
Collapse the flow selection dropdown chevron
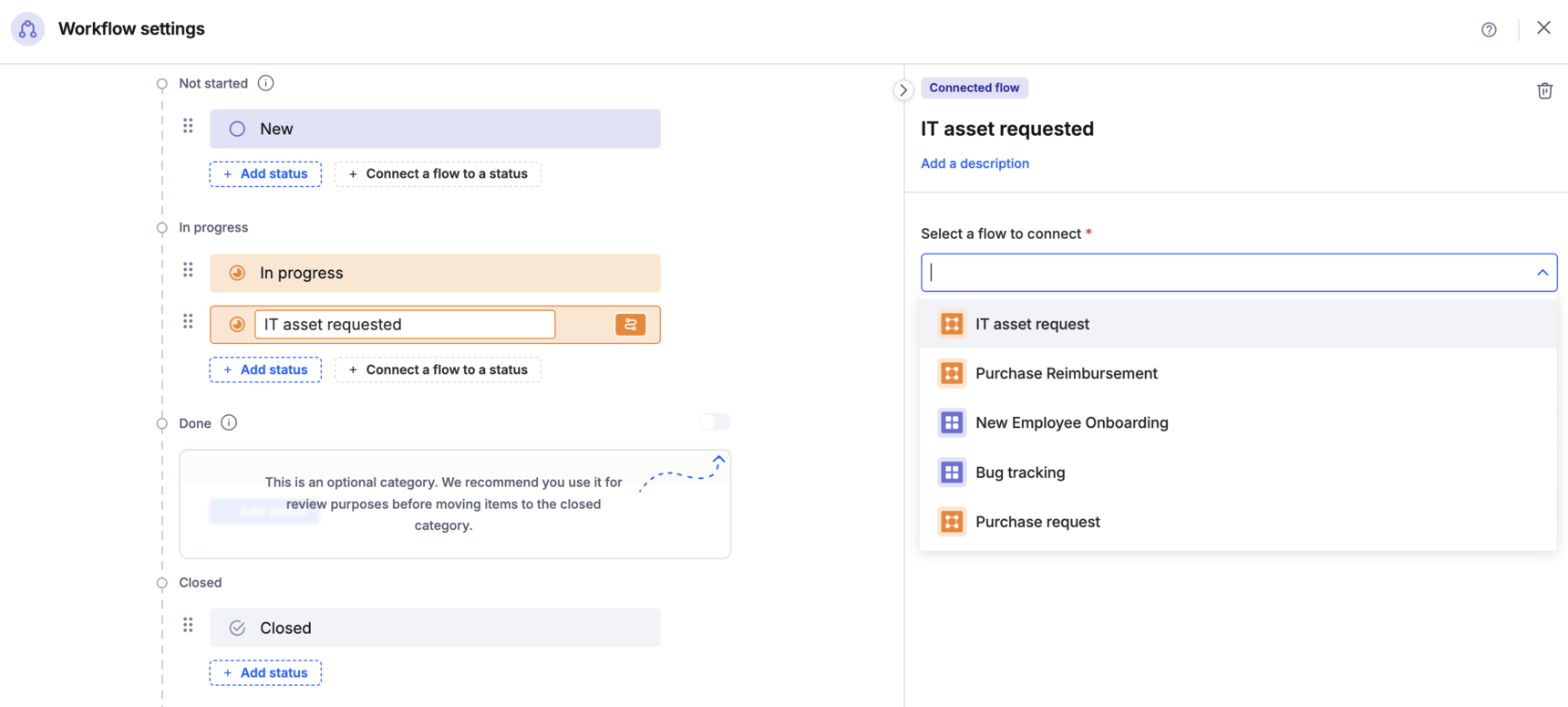[x=1542, y=273]
